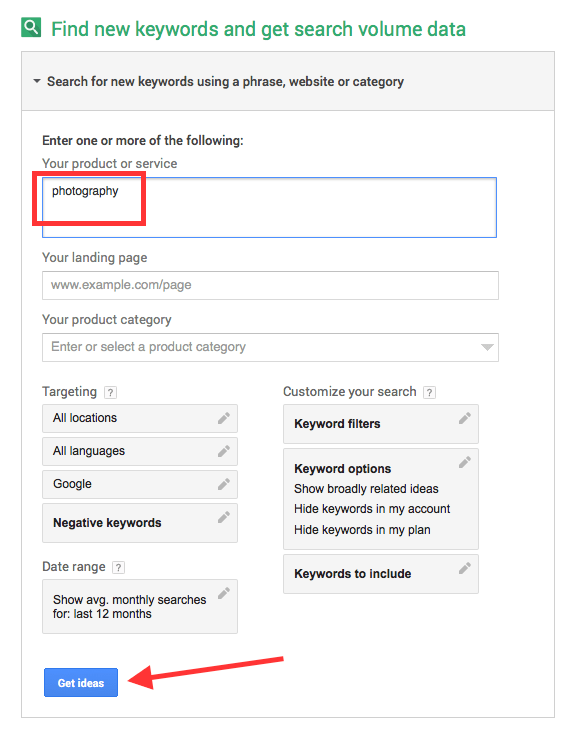Edit Negative keywords with pencil icon

point(224,517)
